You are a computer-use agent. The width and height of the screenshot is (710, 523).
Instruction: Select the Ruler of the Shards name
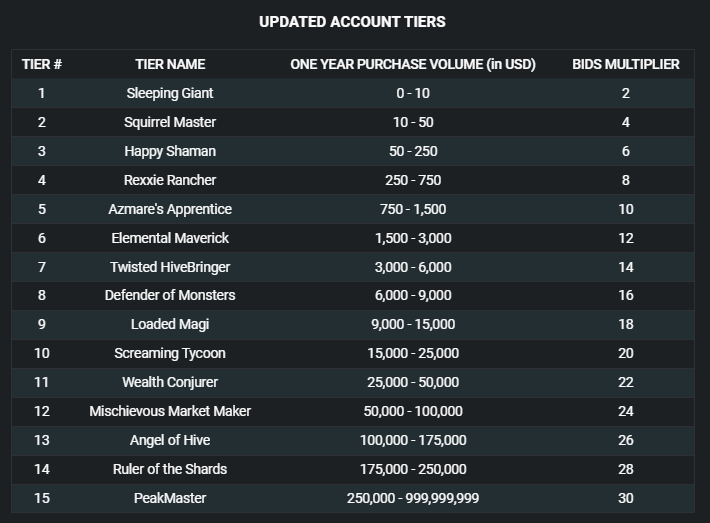pyautogui.click(x=170, y=469)
